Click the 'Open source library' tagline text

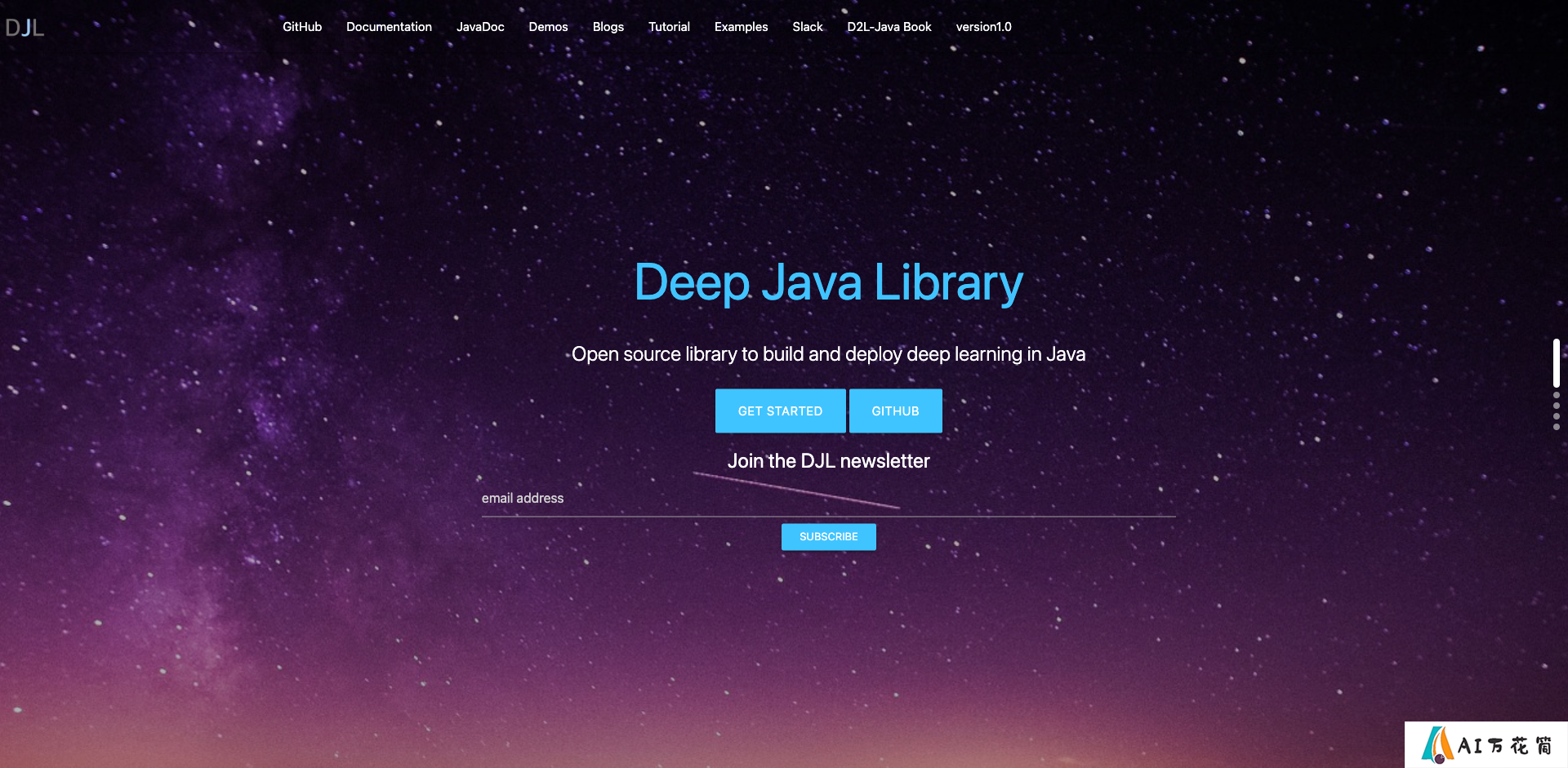click(x=828, y=354)
